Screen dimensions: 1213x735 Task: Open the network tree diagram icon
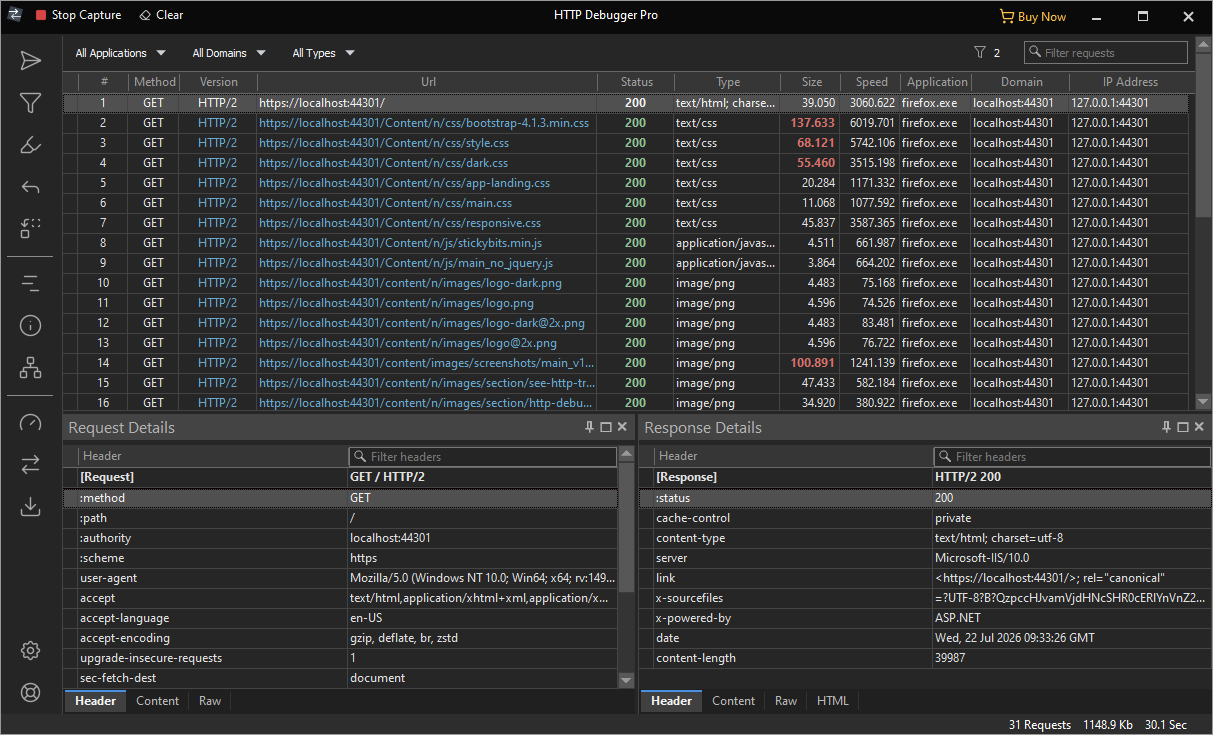[30, 367]
